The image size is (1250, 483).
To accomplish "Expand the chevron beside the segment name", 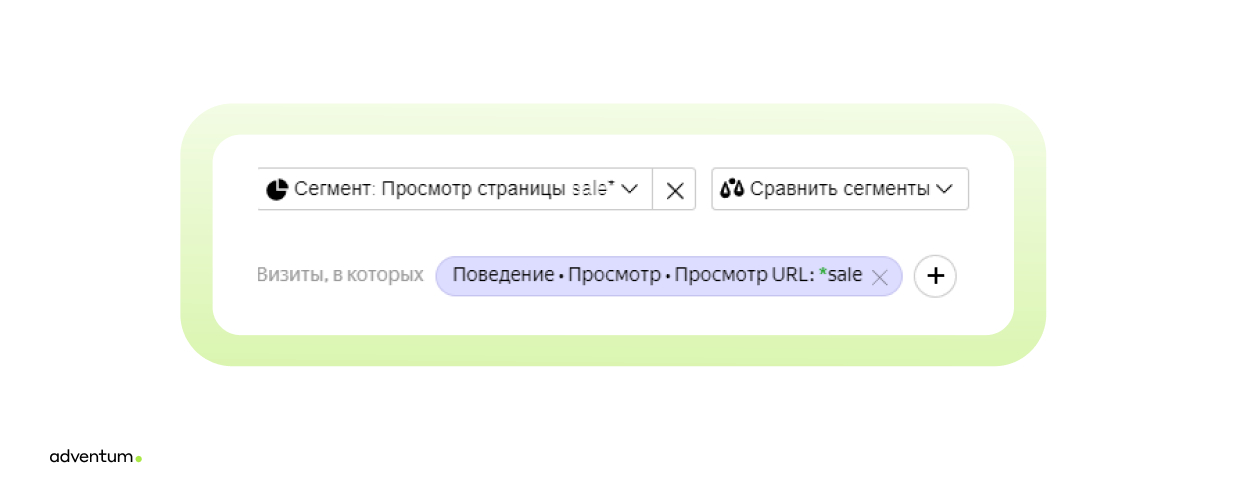I will 630,189.
